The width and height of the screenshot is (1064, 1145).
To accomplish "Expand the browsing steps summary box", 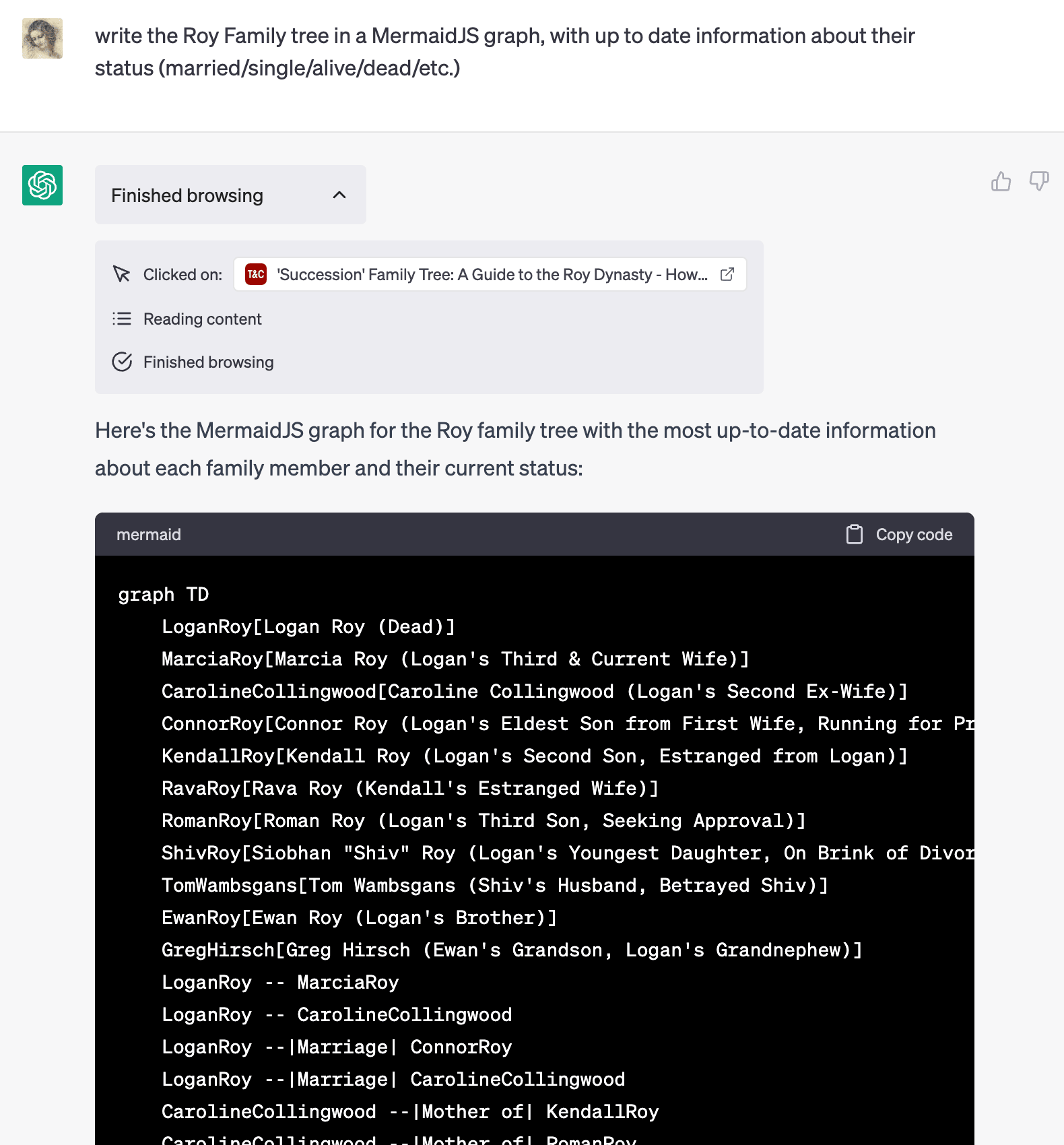I will tap(230, 195).
